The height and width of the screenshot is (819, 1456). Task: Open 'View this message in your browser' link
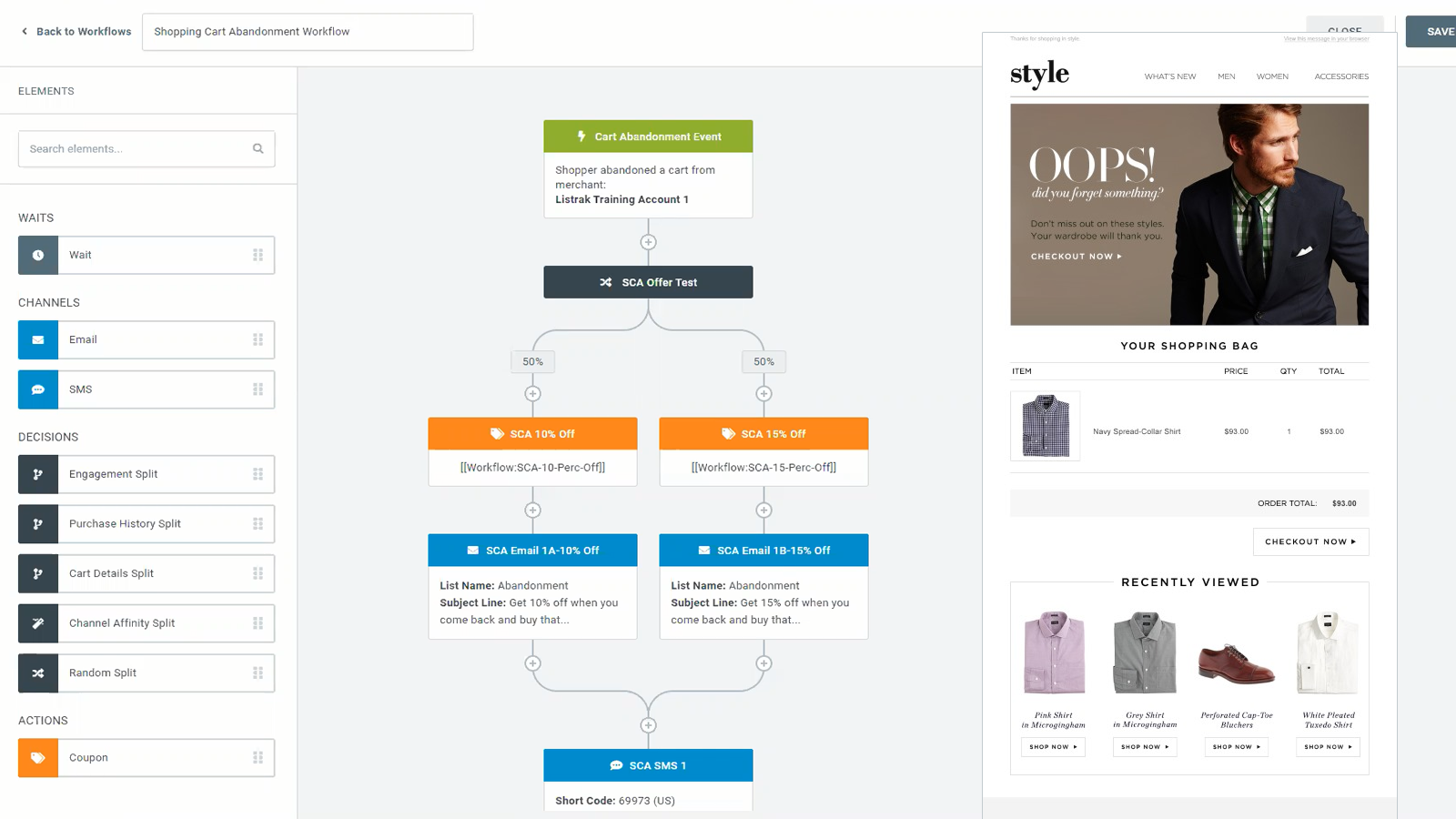pyautogui.click(x=1326, y=38)
